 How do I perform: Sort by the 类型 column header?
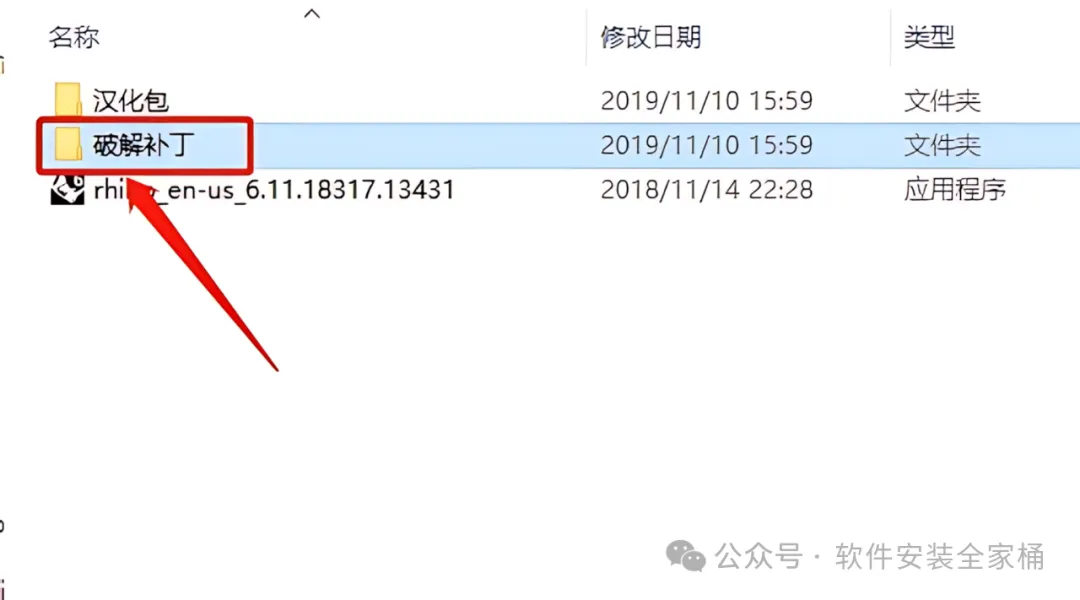click(928, 37)
